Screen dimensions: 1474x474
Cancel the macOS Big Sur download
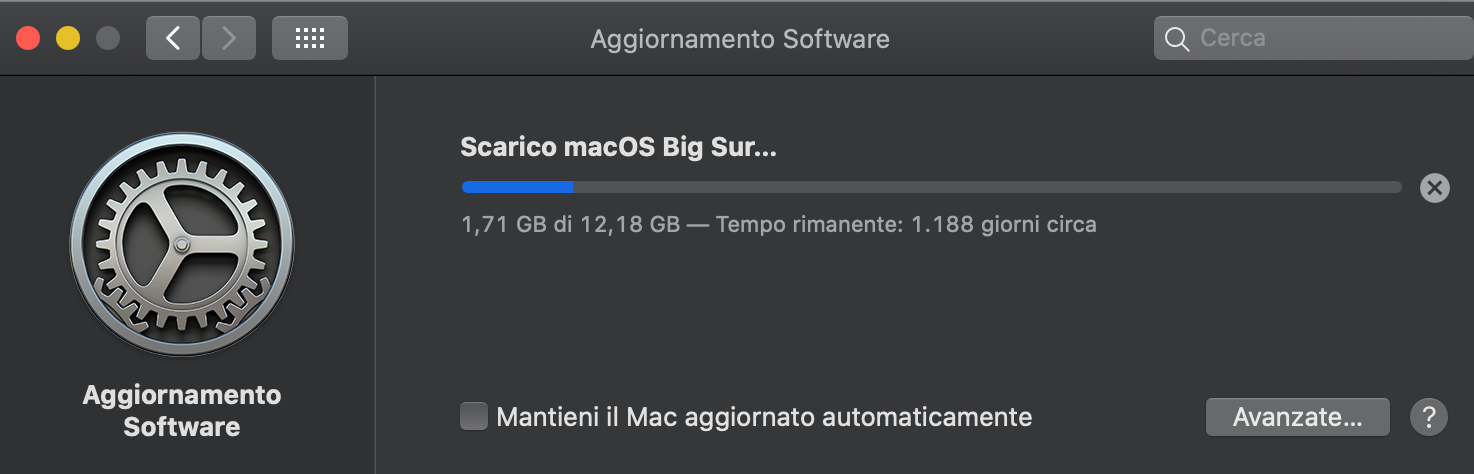click(x=1434, y=187)
